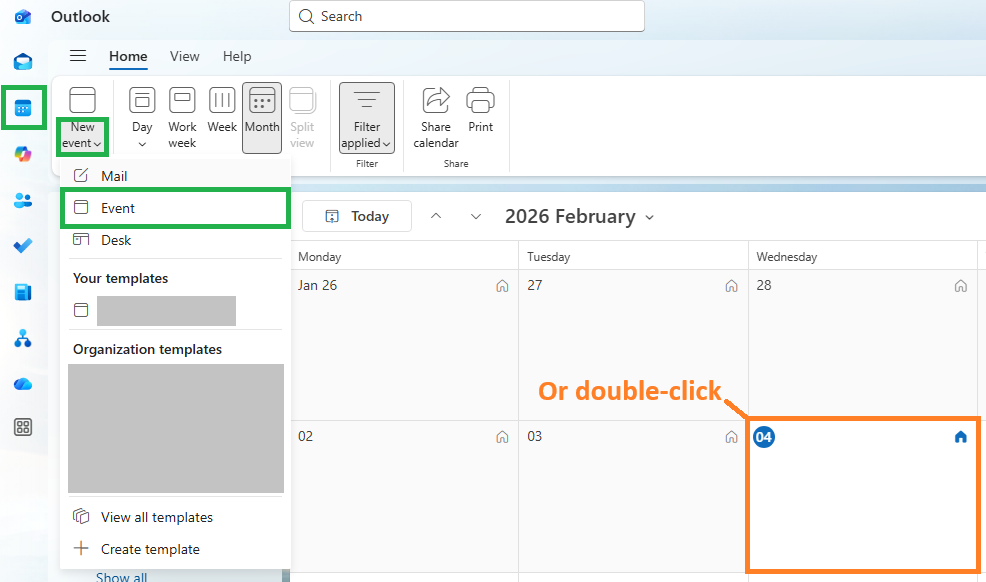This screenshot has height=582, width=986.
Task: Click the New event calendar icon
Action: (x=82, y=100)
